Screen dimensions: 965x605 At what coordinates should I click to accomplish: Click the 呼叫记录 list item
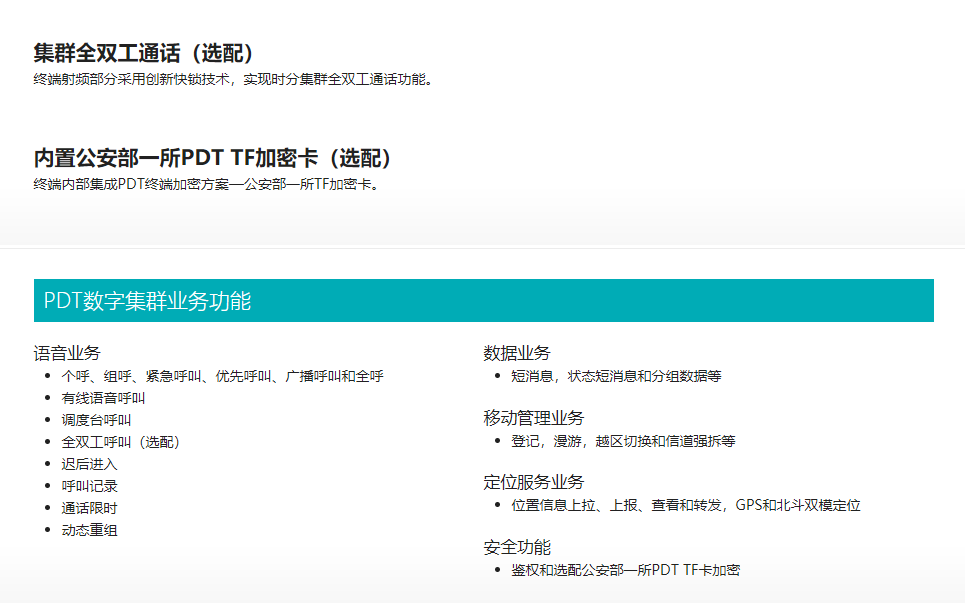pyautogui.click(x=89, y=486)
